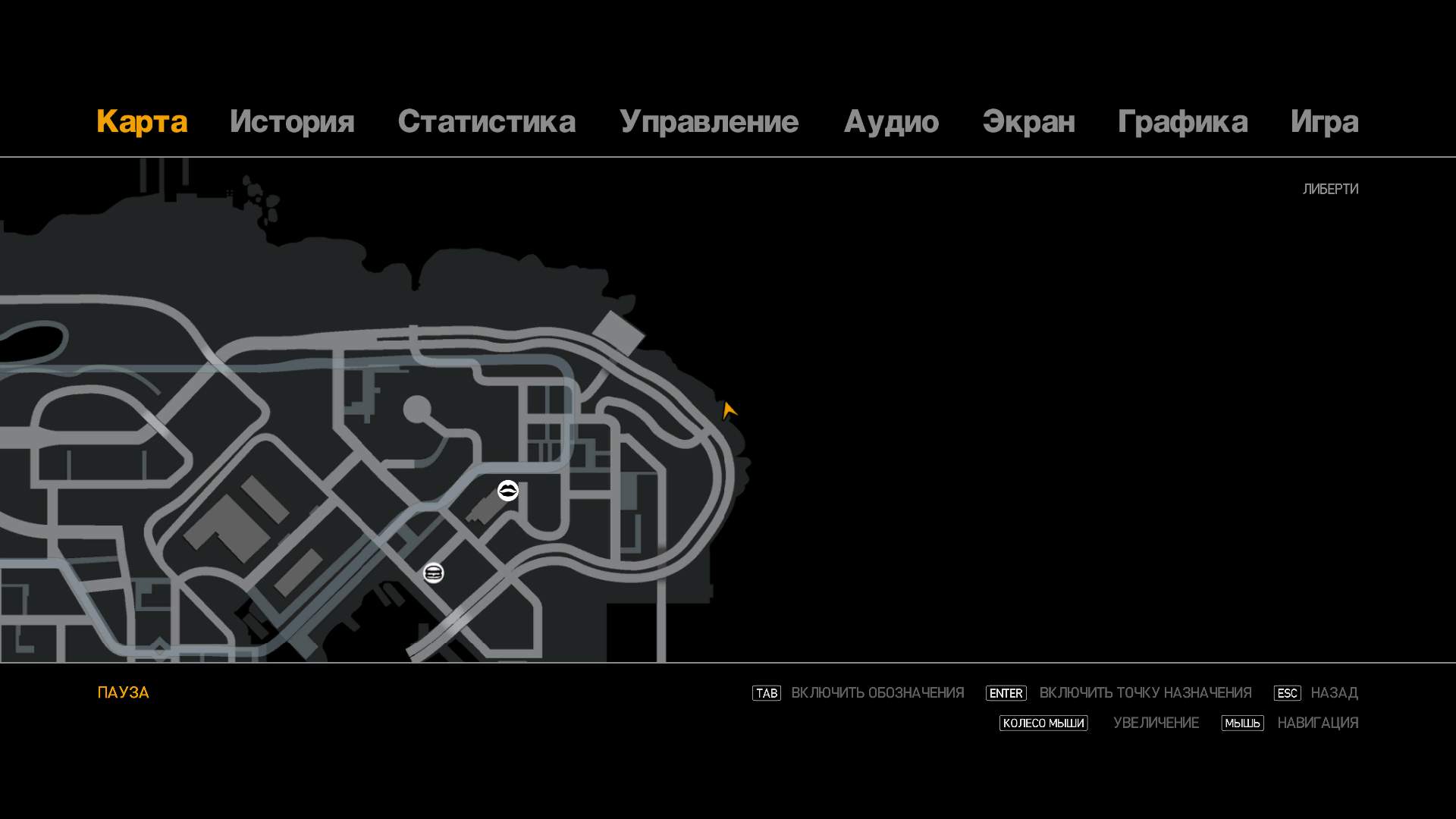The height and width of the screenshot is (819, 1456).
Task: Click the КОЛЕСО МЫШИ key icon
Action: (1043, 723)
